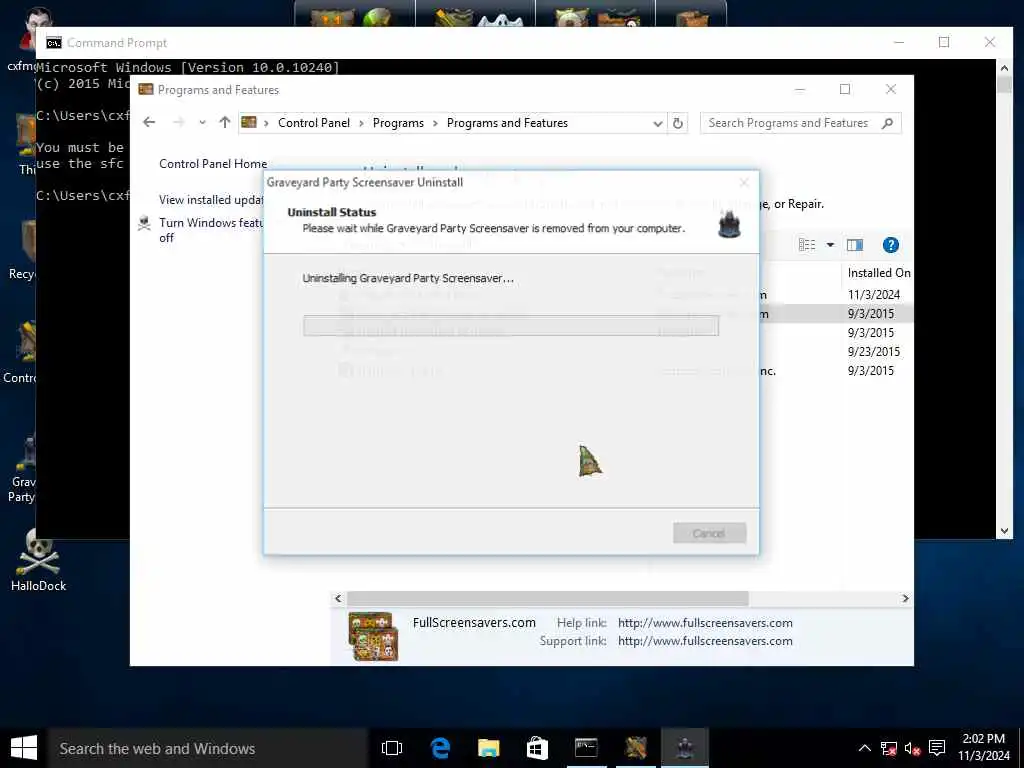Expand chevron between Programs and Programs and Features
The height and width of the screenshot is (768, 1024).
[x=435, y=123]
